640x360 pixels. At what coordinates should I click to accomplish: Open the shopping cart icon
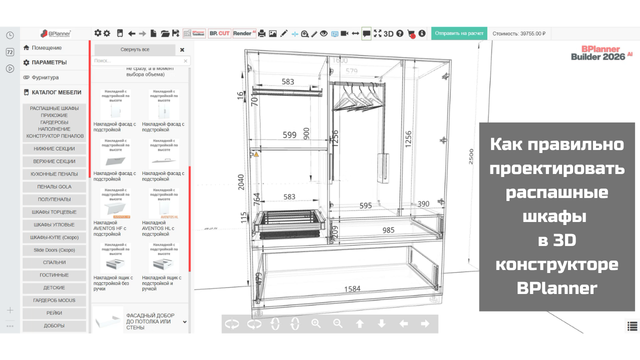click(411, 34)
